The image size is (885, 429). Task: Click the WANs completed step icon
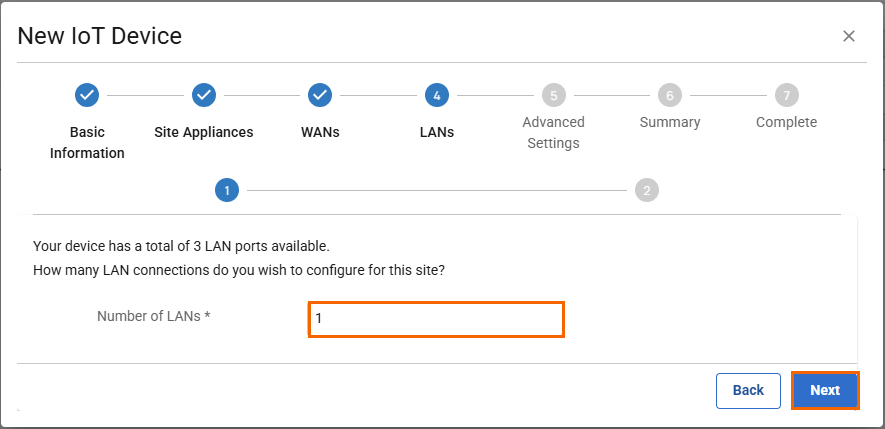coord(320,95)
